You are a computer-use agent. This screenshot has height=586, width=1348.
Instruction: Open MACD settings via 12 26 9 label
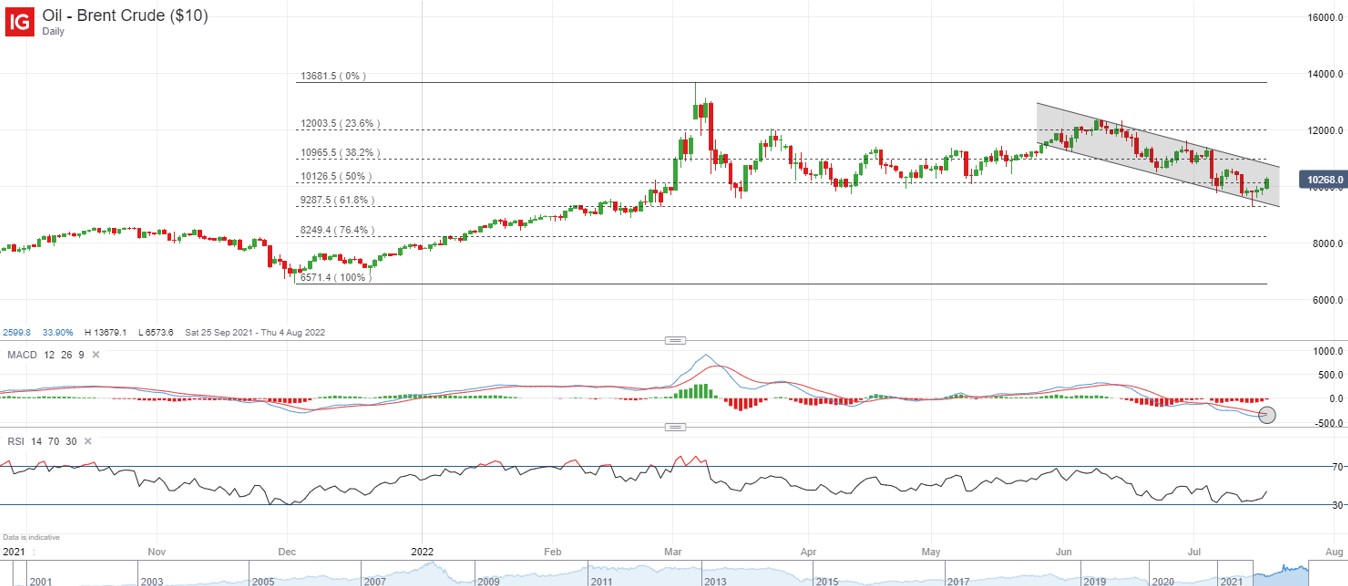65,354
